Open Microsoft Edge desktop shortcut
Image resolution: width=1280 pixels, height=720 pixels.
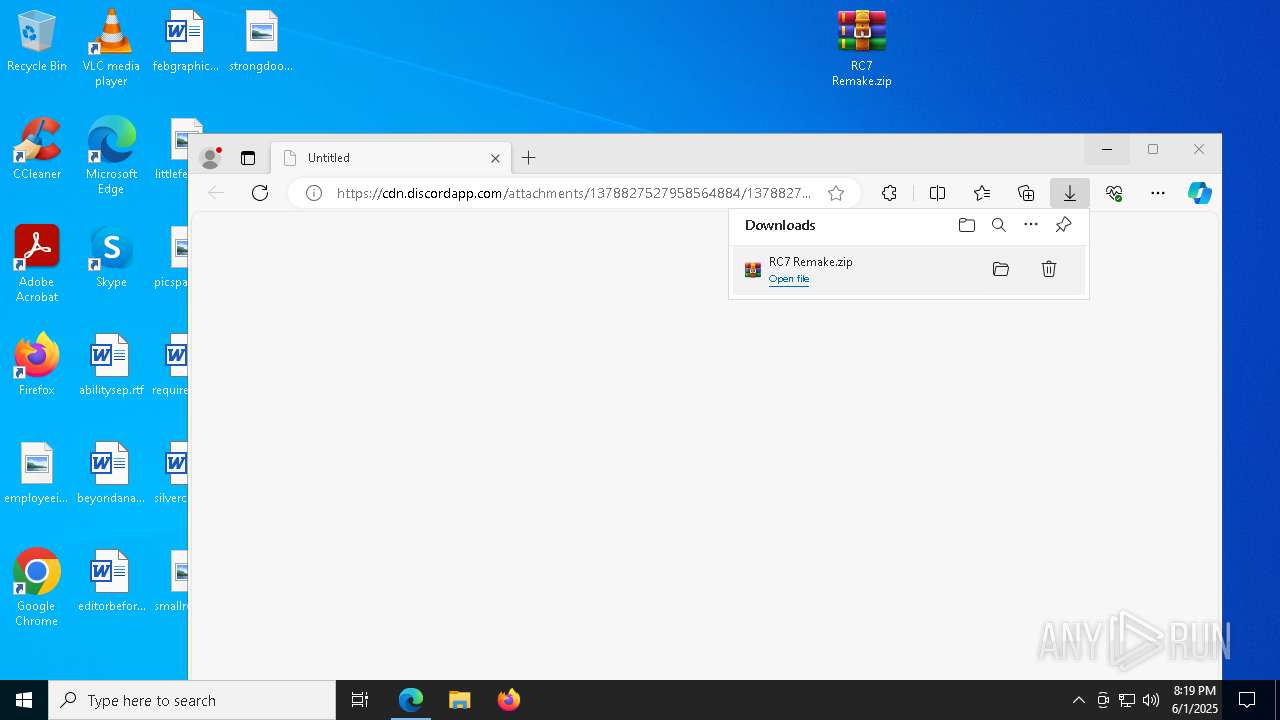111,156
